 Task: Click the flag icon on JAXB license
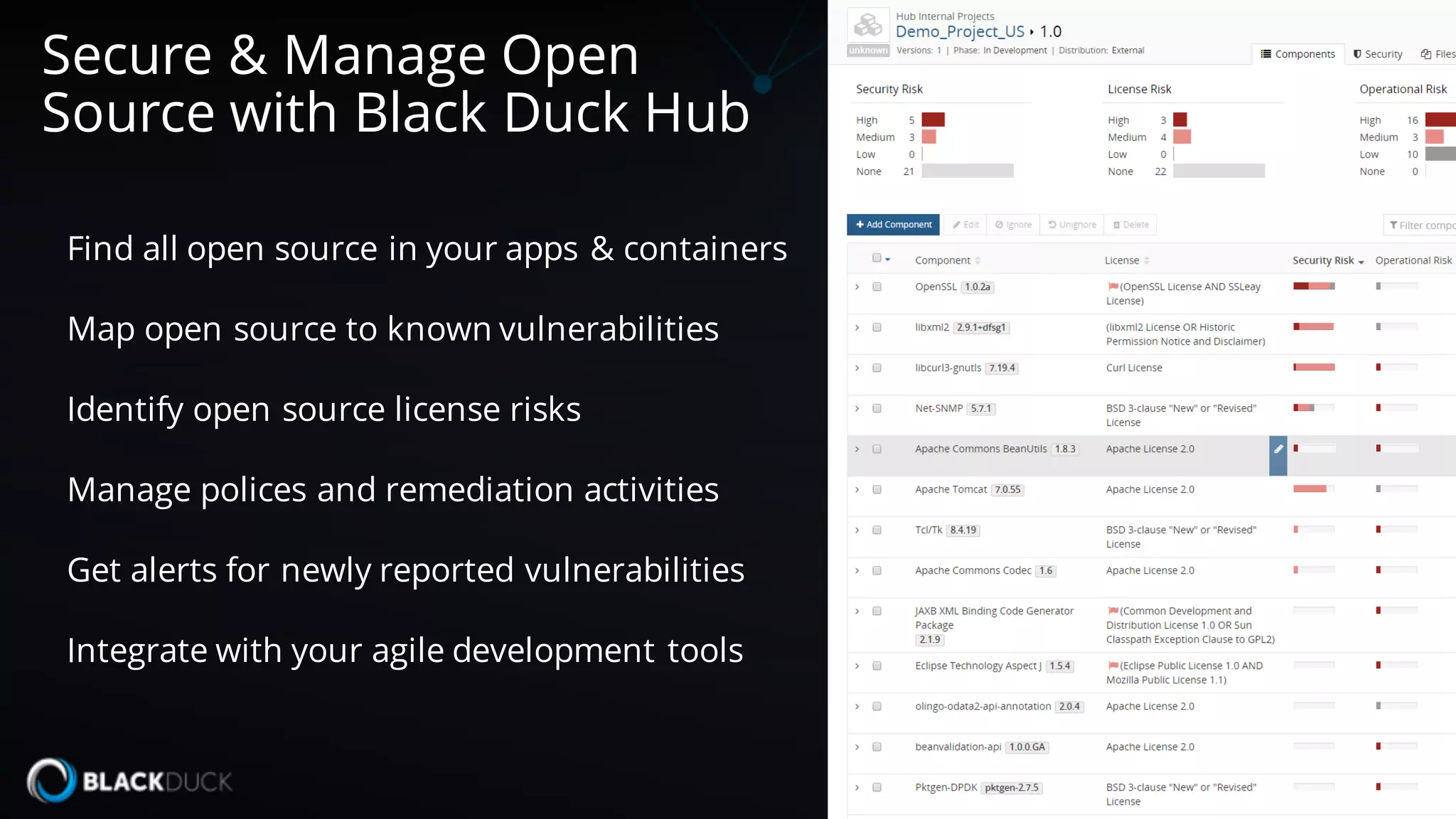(1113, 611)
